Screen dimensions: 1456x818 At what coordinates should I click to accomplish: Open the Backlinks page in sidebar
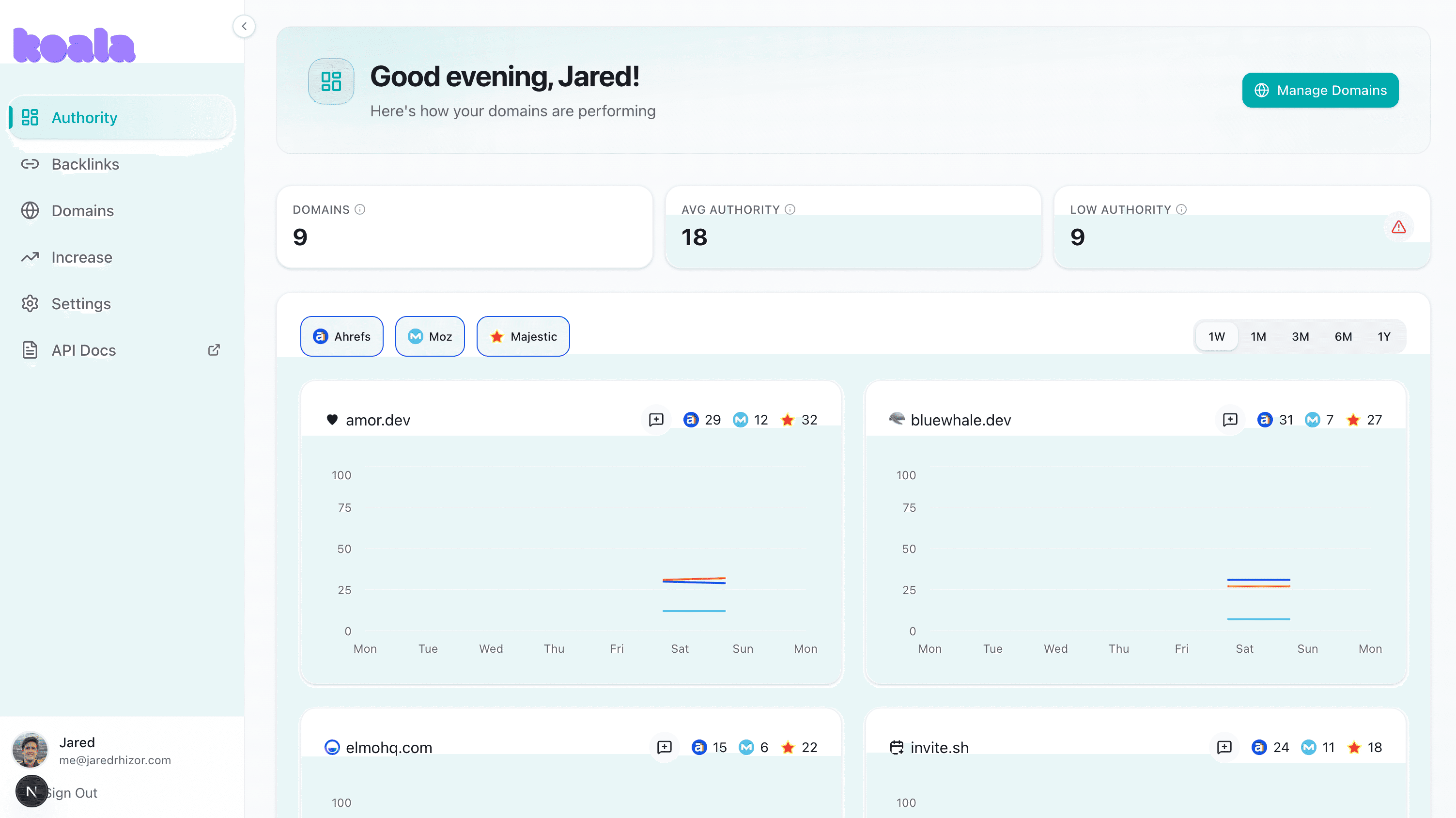85,164
